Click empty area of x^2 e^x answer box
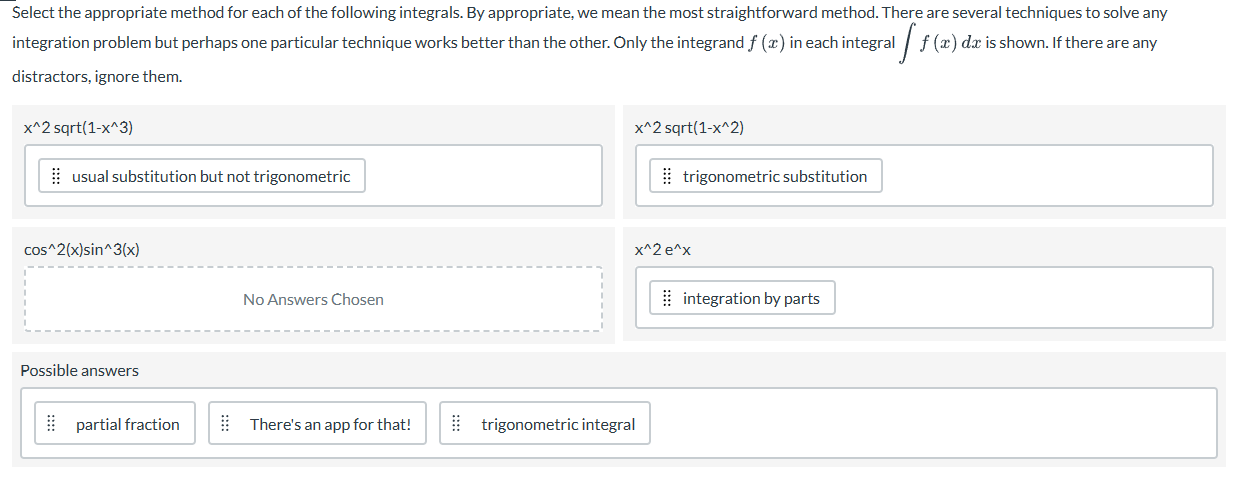 [x=1020, y=298]
